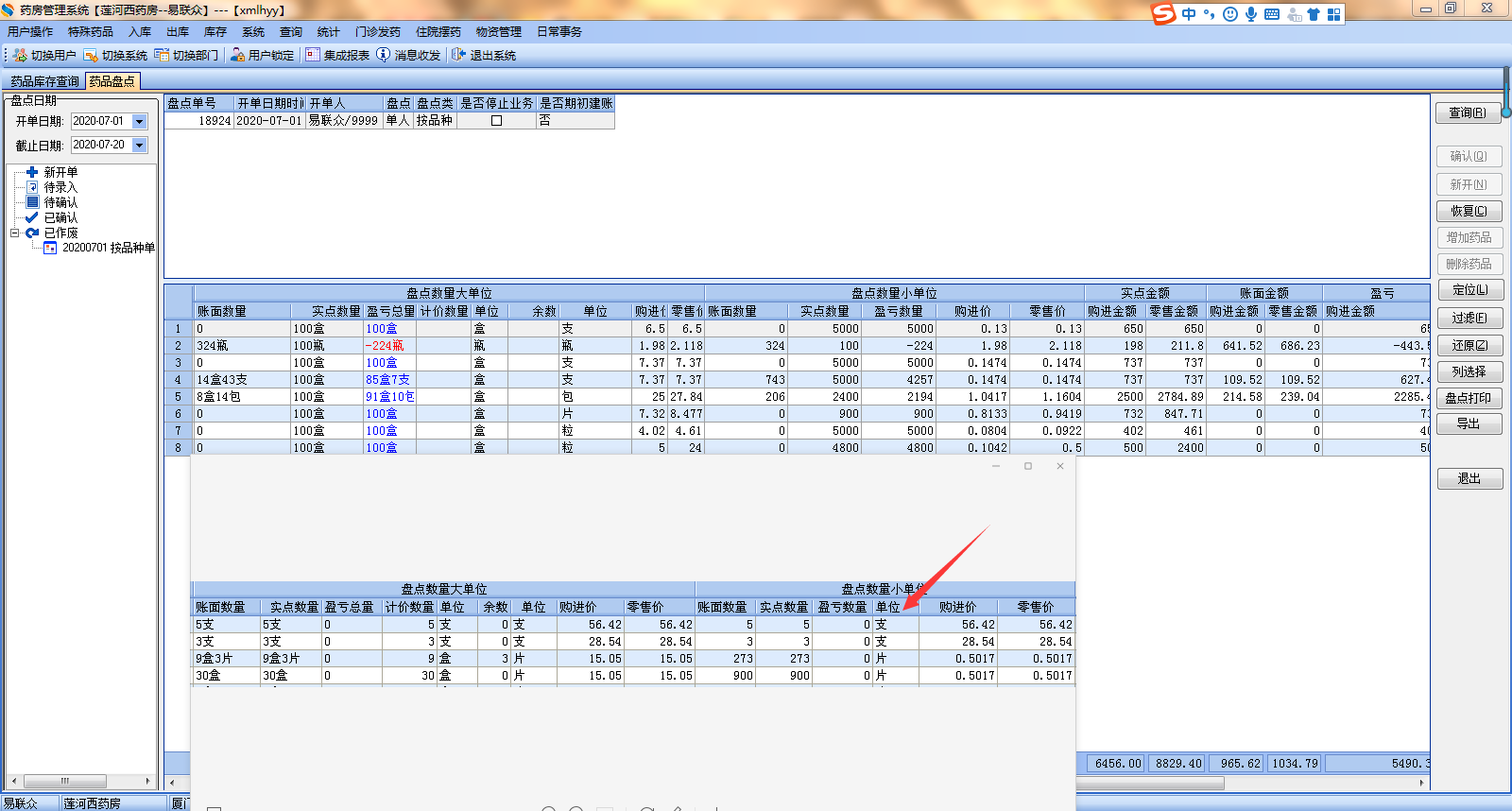Click the 新开单 plus icon in tree
1512x811 pixels.
pyautogui.click(x=32, y=172)
